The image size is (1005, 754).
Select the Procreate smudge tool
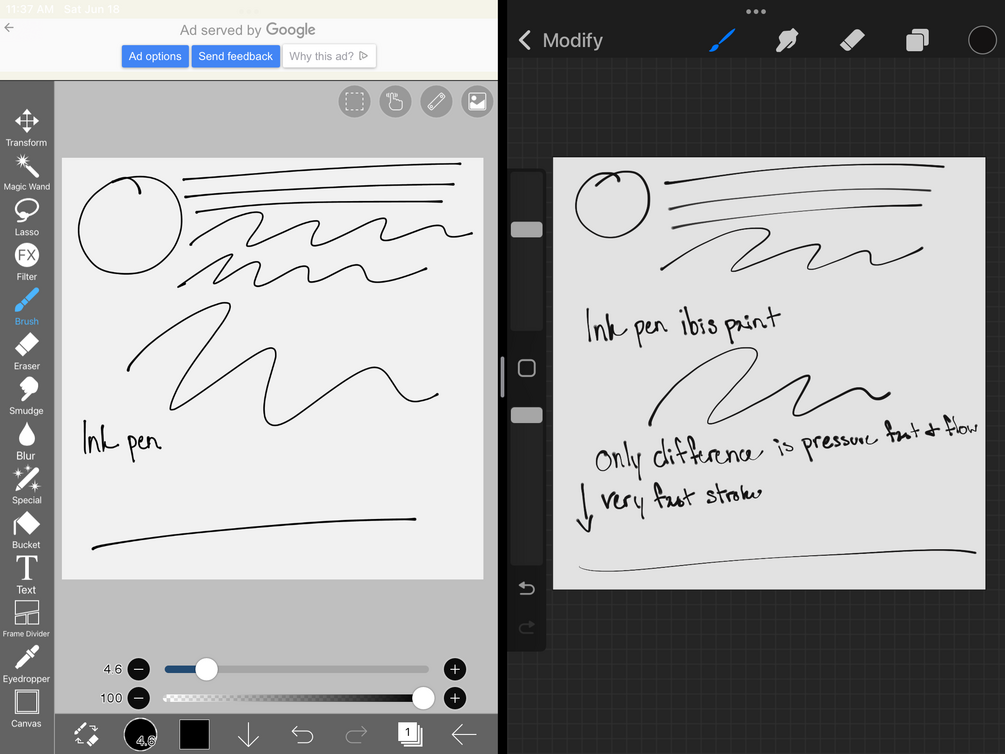pos(787,40)
